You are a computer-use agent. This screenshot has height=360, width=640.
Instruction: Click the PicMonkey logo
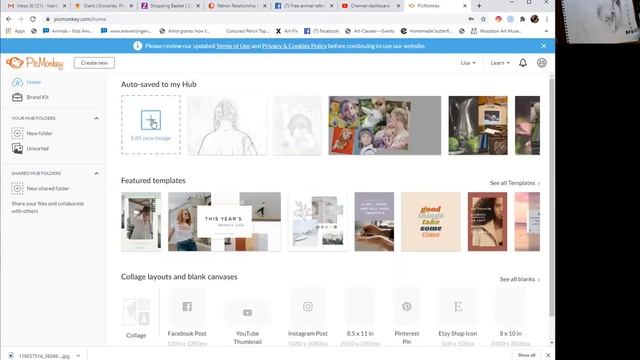click(35, 63)
